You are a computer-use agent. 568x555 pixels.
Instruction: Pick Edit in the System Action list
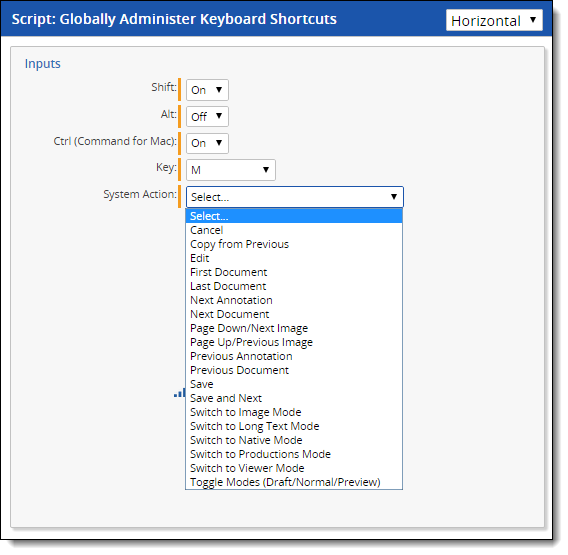point(294,258)
